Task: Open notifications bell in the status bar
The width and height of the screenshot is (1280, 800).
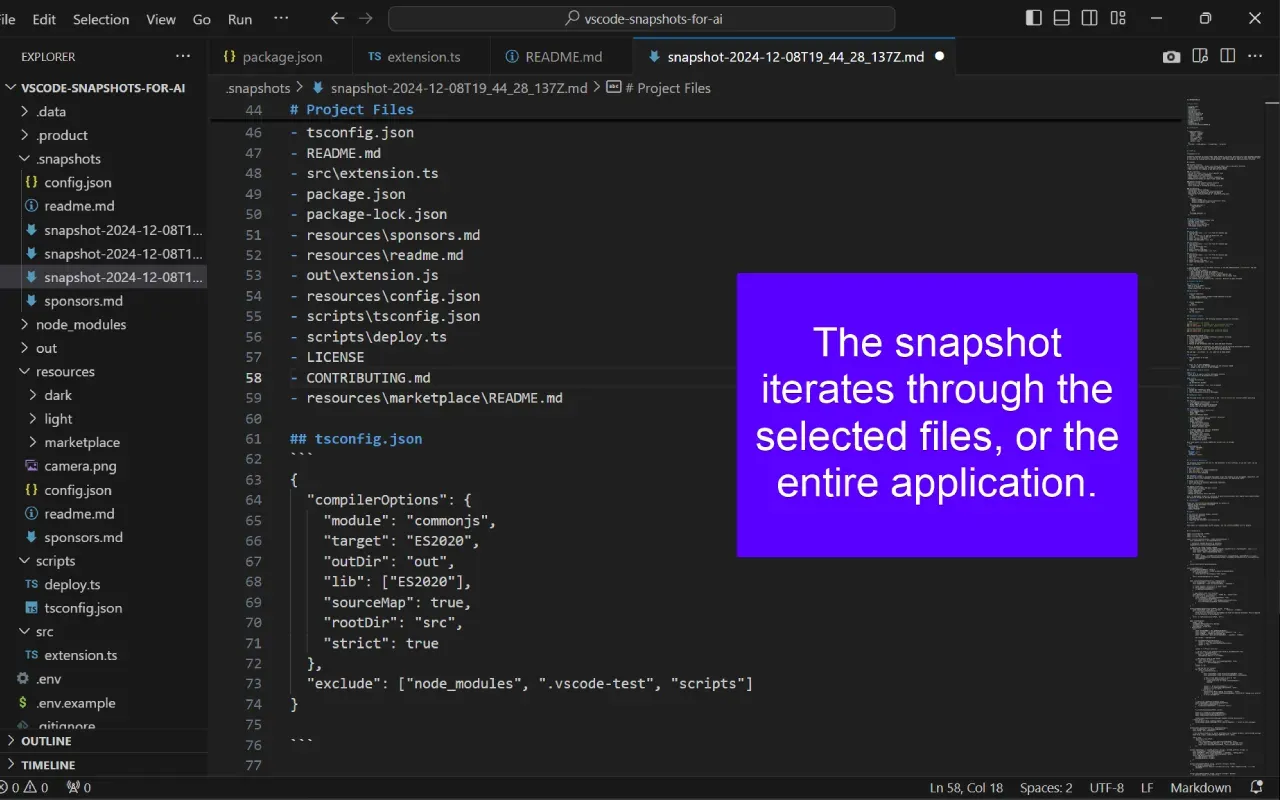Action: click(x=1257, y=787)
